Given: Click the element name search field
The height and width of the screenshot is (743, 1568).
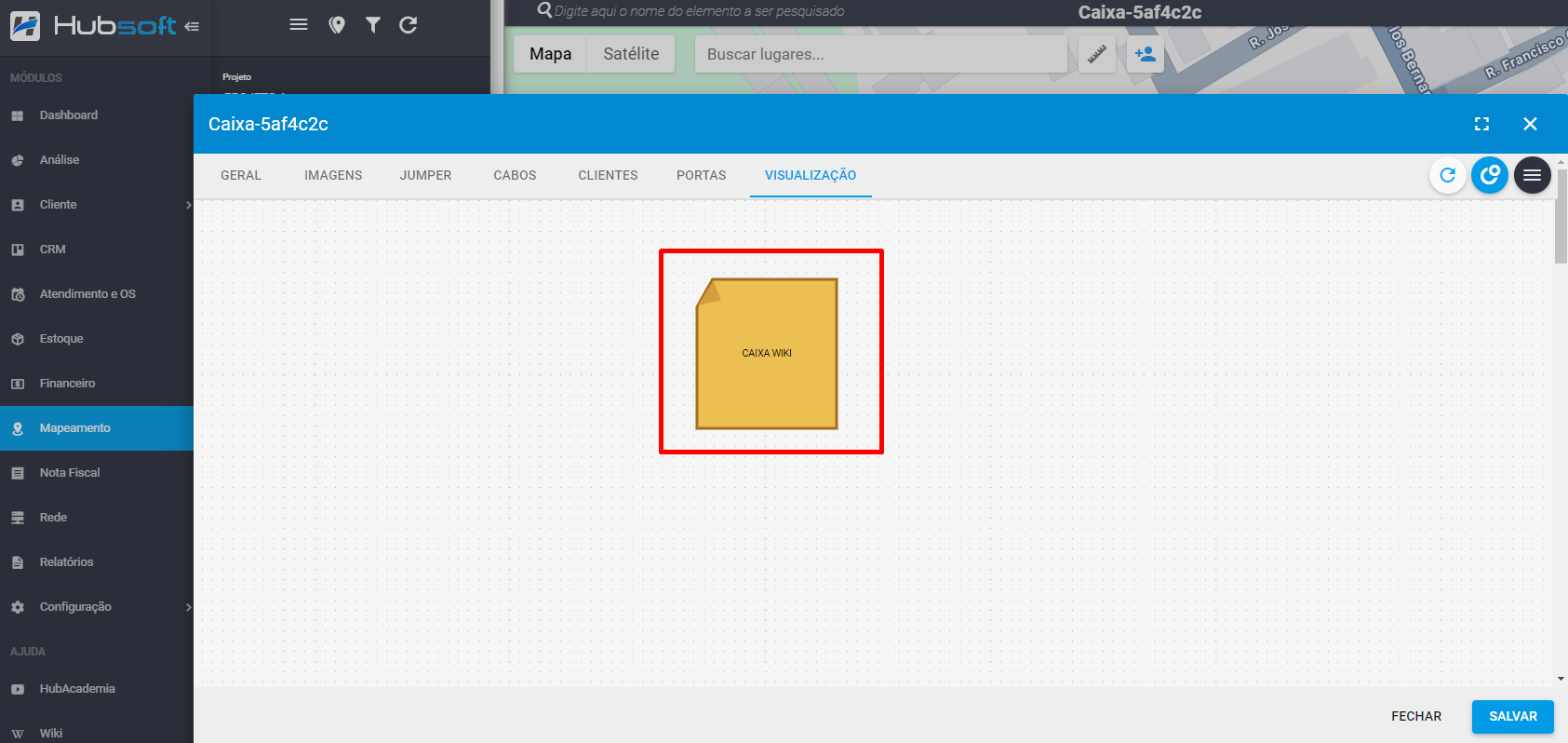Looking at the screenshot, I should tap(700, 11).
